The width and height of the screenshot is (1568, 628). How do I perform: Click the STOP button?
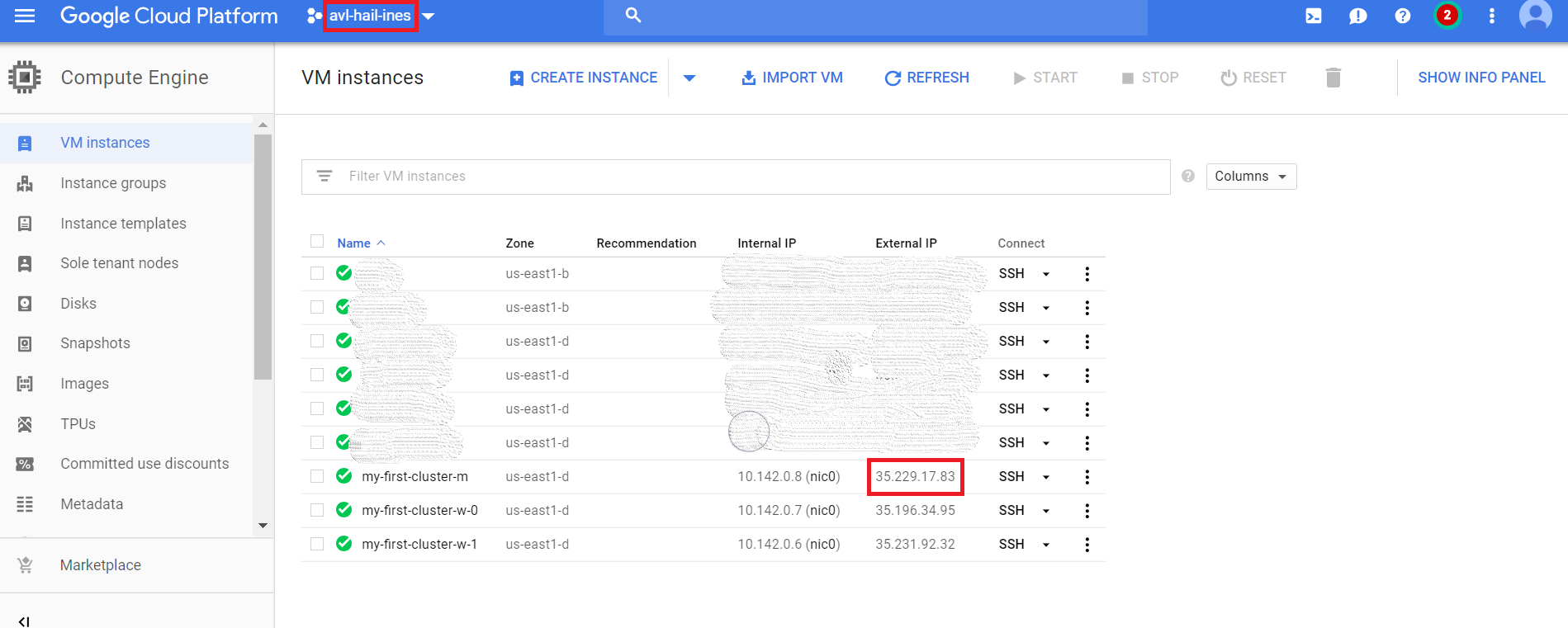[1149, 78]
